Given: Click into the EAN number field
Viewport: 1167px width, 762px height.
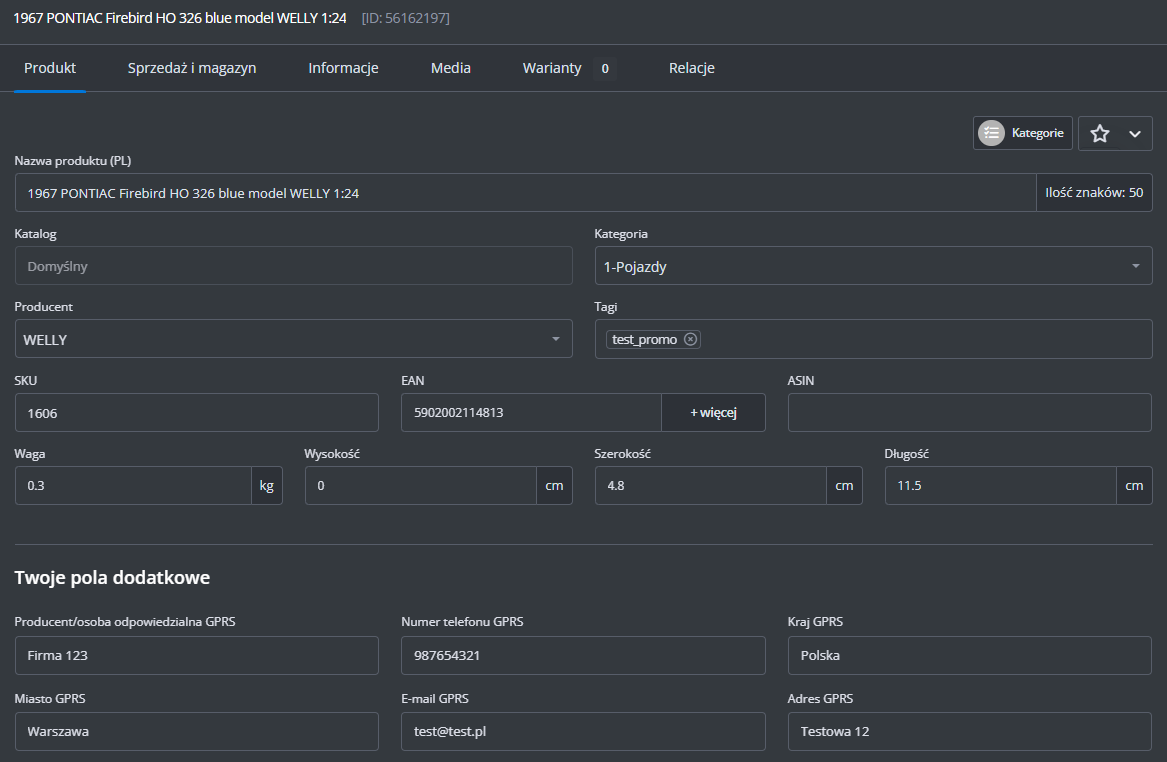Looking at the screenshot, I should point(530,412).
